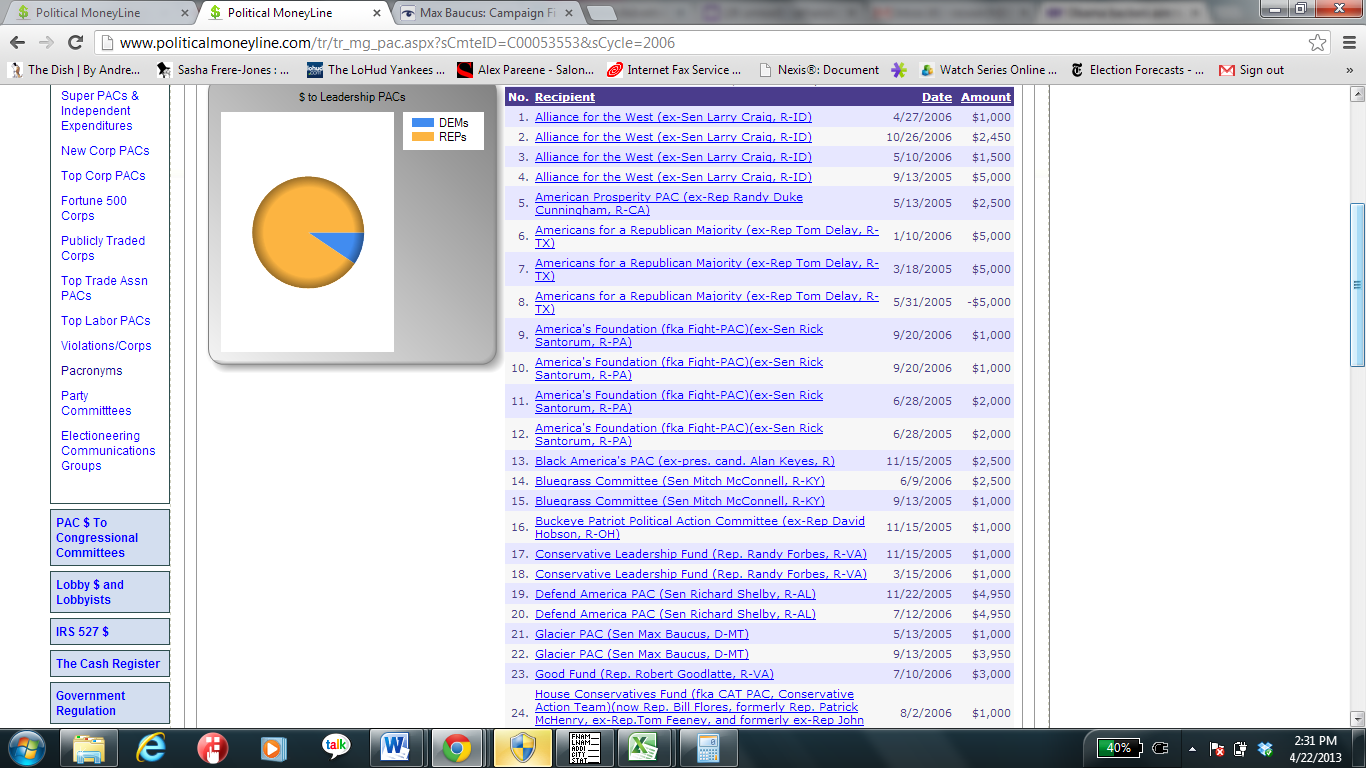Image resolution: width=1366 pixels, height=768 pixels.
Task: Open the Alex Pareene Salon bookmark
Action: point(526,70)
